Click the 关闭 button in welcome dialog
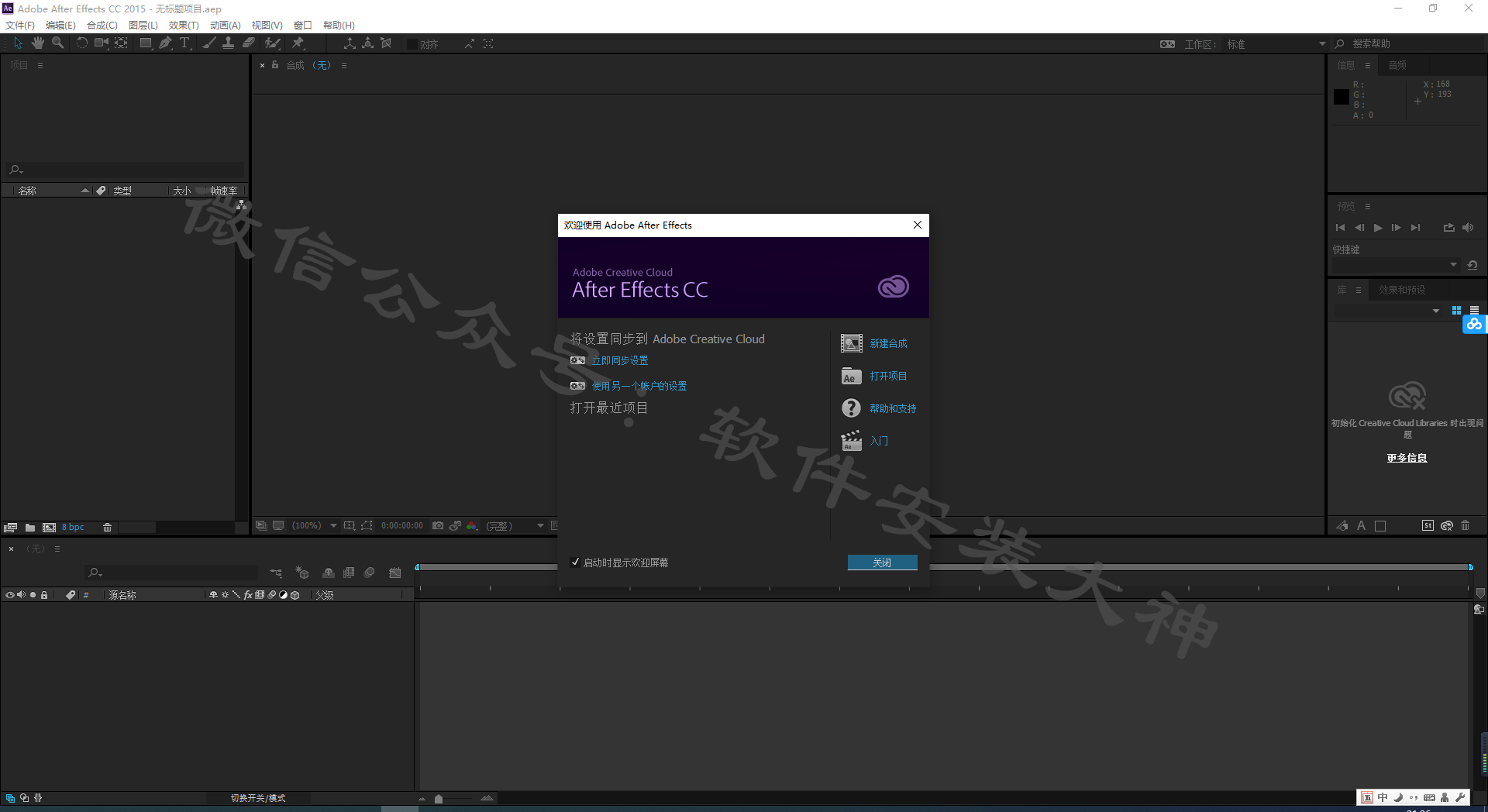The height and width of the screenshot is (812, 1488). pyautogui.click(x=883, y=563)
